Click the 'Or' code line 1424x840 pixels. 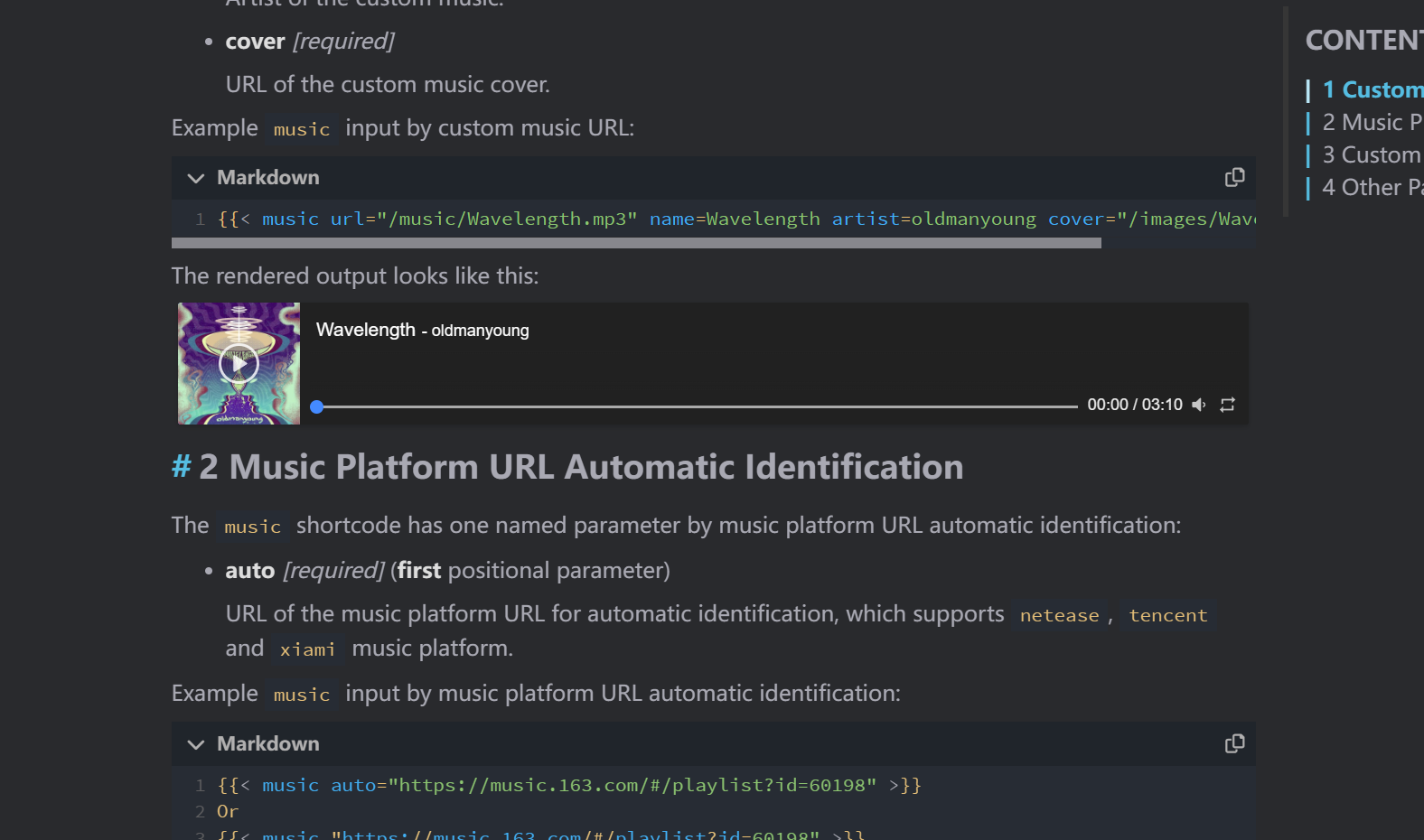tap(228, 811)
